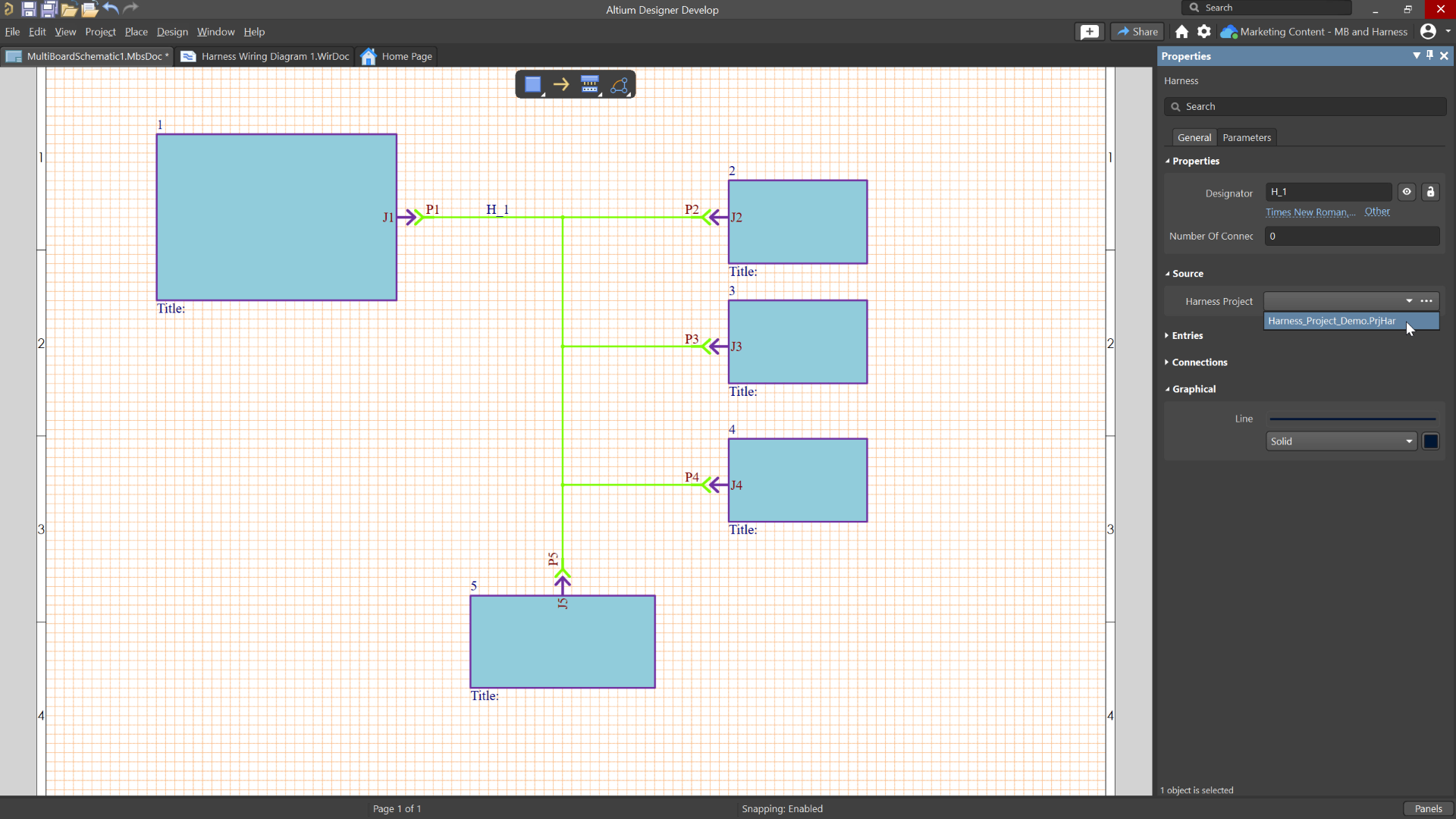Open the Properties panel options dropdown arrow
1456x819 pixels.
[x=1417, y=55]
